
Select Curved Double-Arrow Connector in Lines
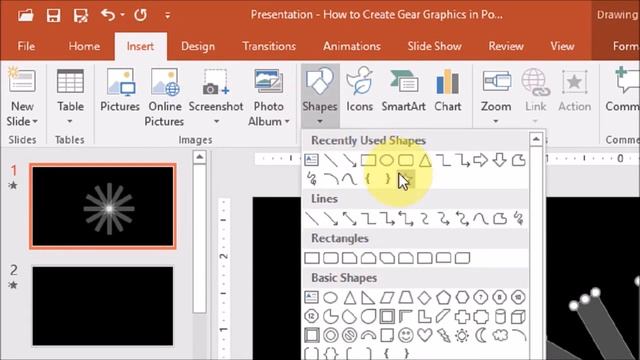tap(462, 219)
